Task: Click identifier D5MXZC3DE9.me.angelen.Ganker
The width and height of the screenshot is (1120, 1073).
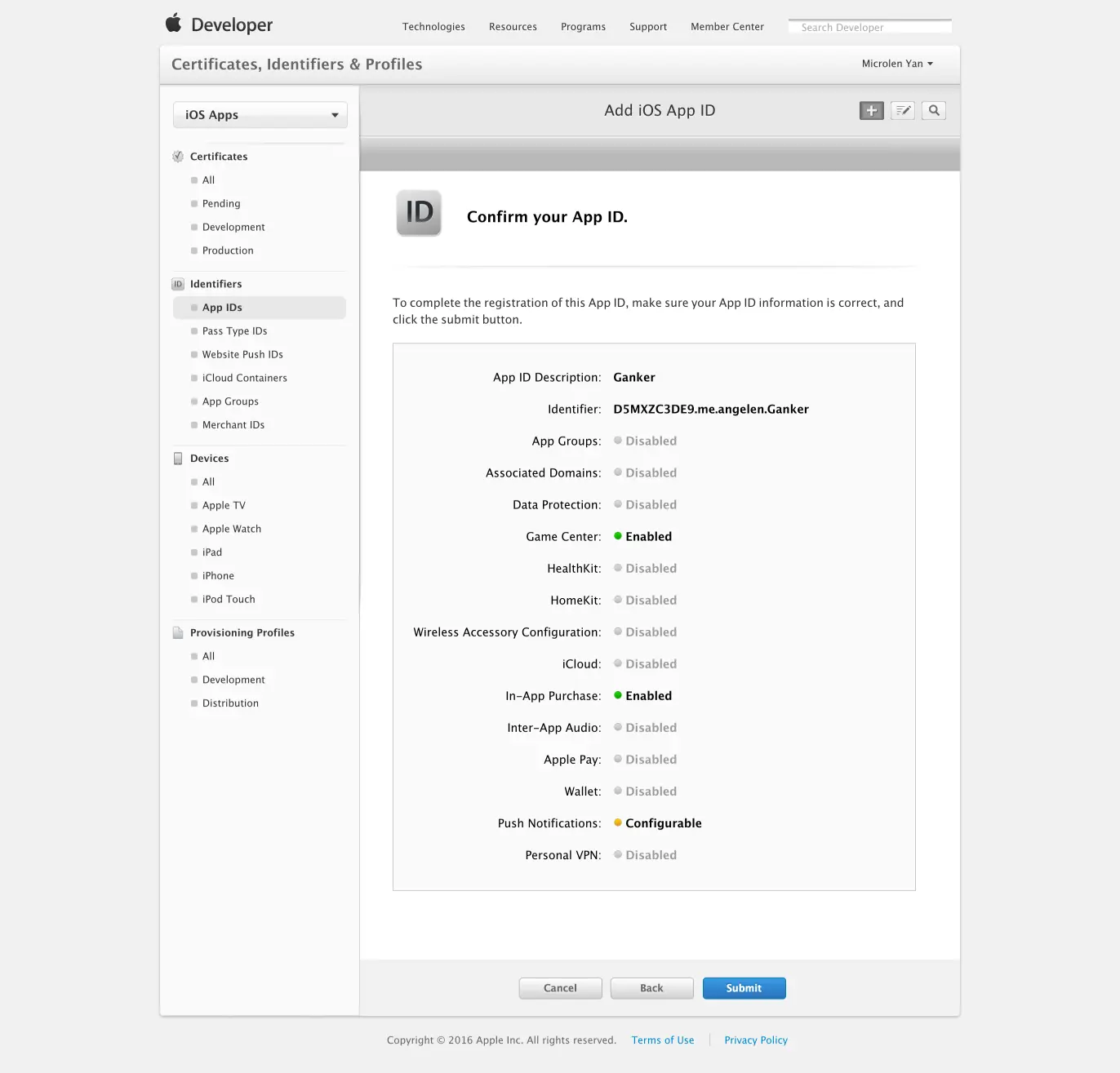Action: (x=711, y=410)
